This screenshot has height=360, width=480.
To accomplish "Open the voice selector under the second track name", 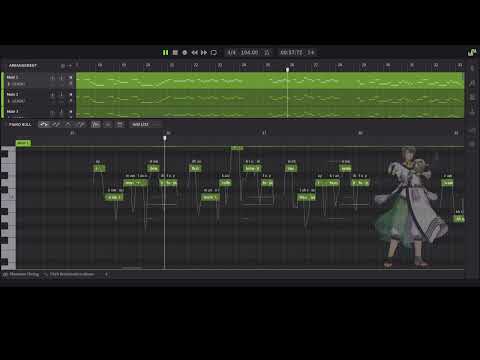I will [x=17, y=101].
